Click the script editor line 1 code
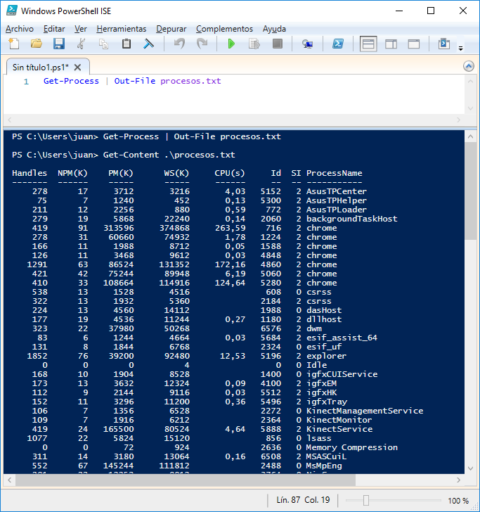The width and height of the screenshot is (480, 512). [x=132, y=81]
